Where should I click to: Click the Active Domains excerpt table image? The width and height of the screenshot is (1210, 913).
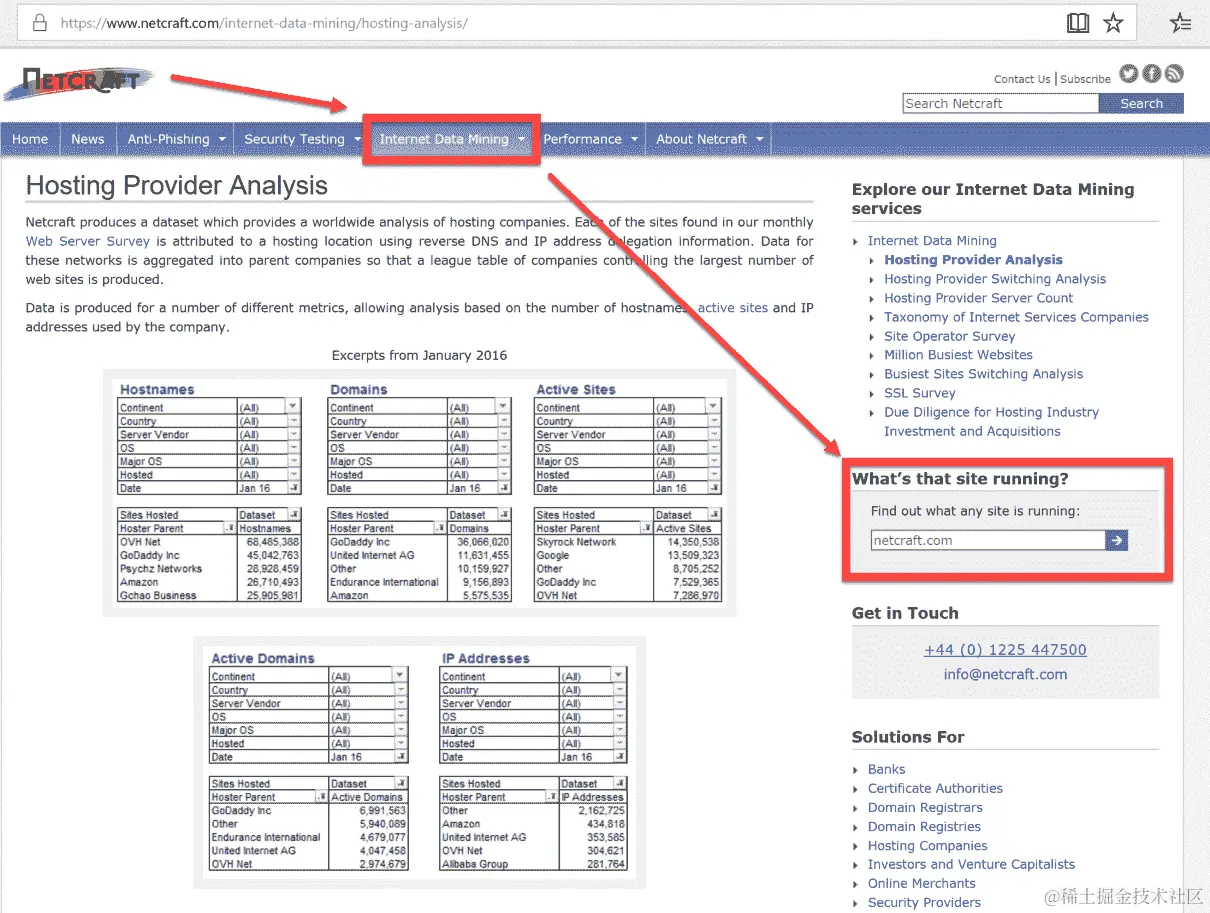pos(308,760)
